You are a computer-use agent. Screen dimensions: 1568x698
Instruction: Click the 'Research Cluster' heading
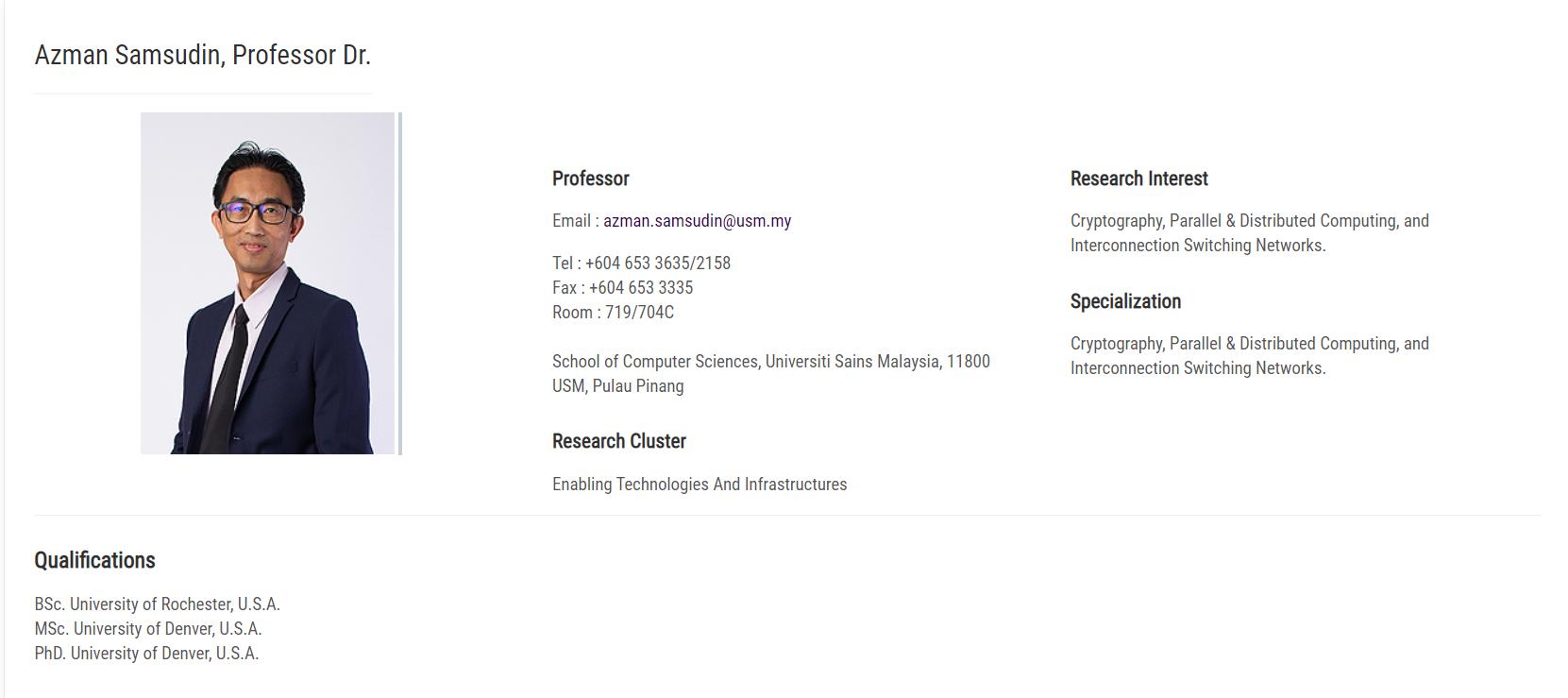pos(618,441)
